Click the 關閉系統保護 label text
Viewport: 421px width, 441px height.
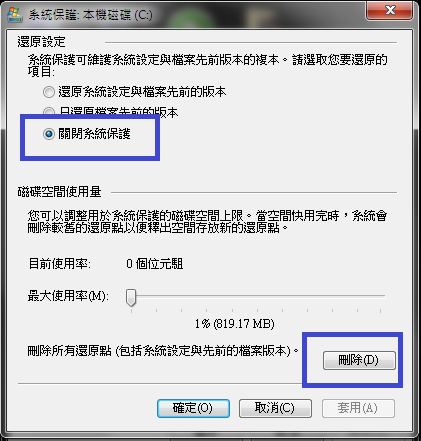coord(94,134)
